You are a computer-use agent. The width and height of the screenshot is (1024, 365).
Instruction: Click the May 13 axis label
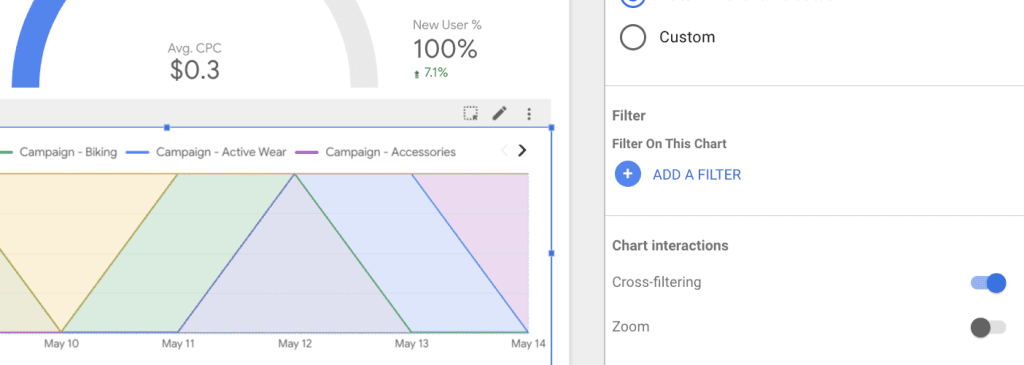click(x=412, y=343)
